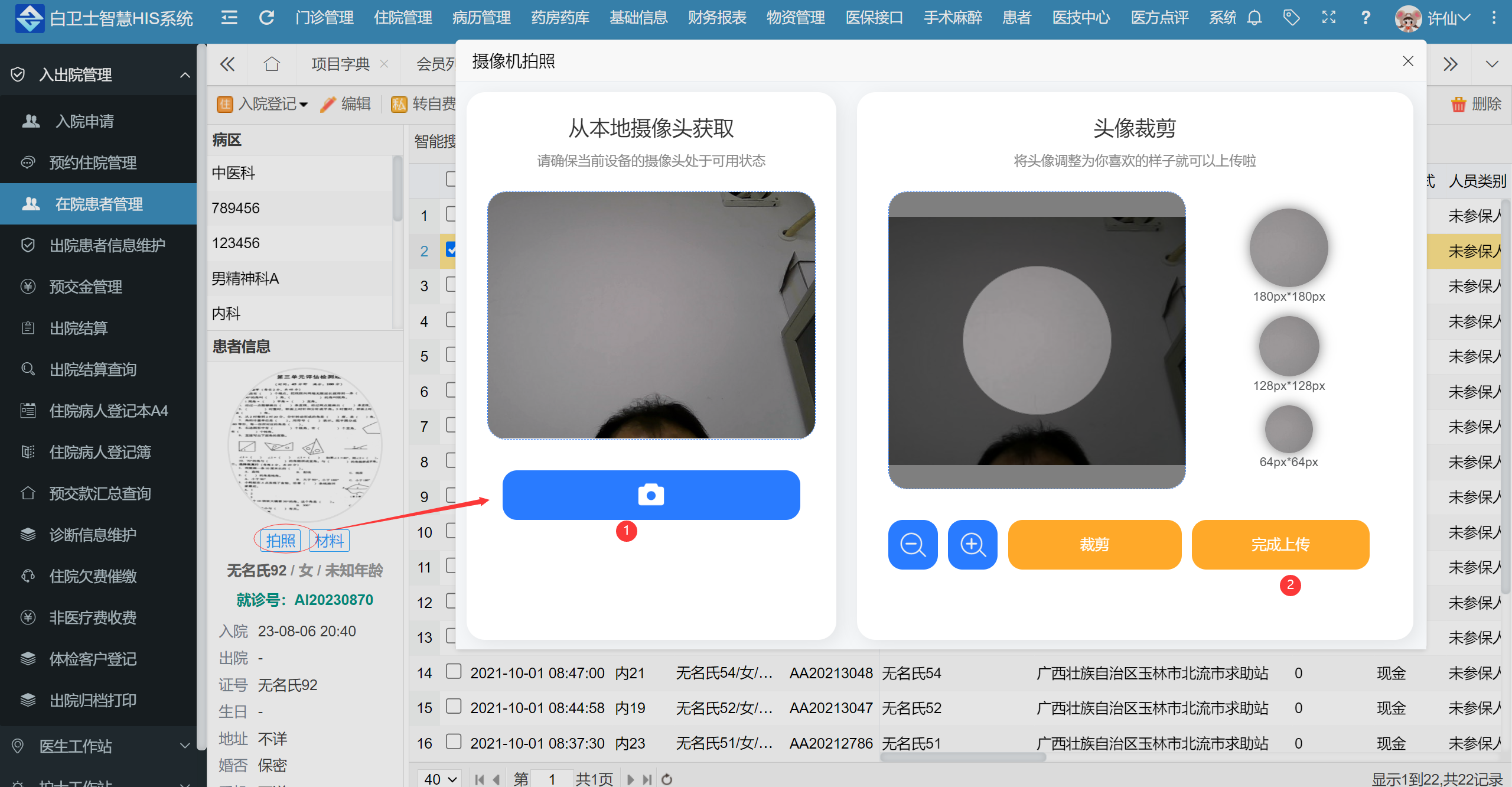The width and height of the screenshot is (1512, 787).
Task: Open the 许仙 user dropdown
Action: point(1448,18)
